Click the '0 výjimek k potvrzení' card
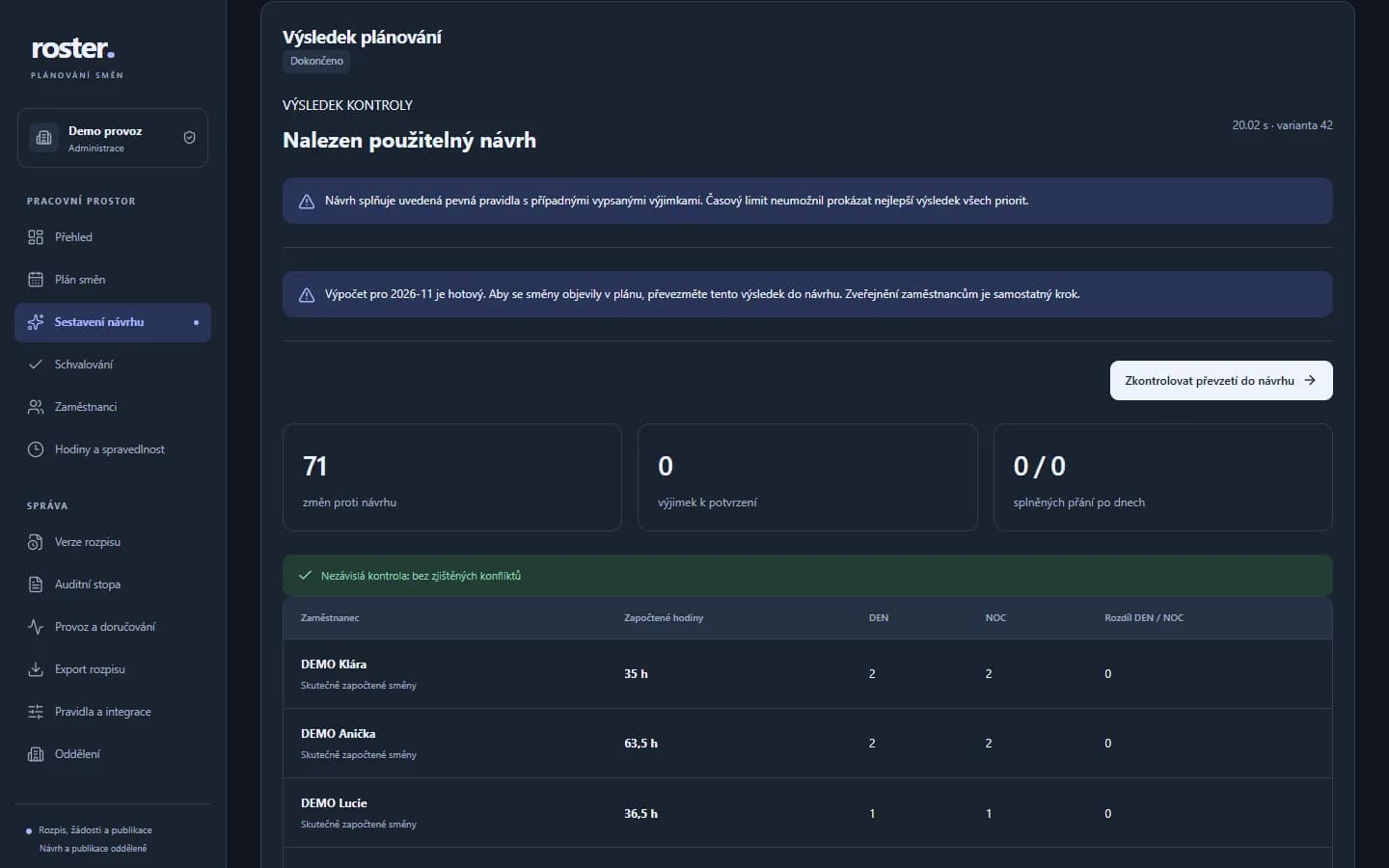 tap(807, 477)
